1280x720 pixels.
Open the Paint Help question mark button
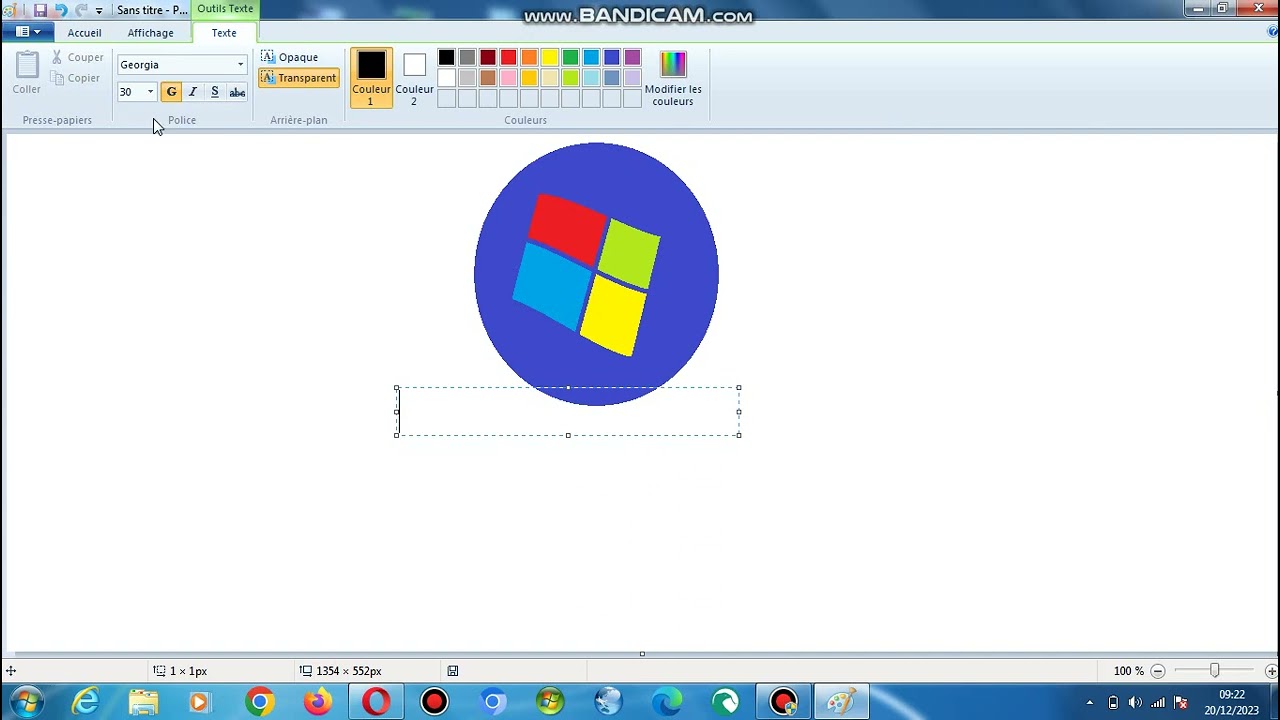click(1271, 32)
